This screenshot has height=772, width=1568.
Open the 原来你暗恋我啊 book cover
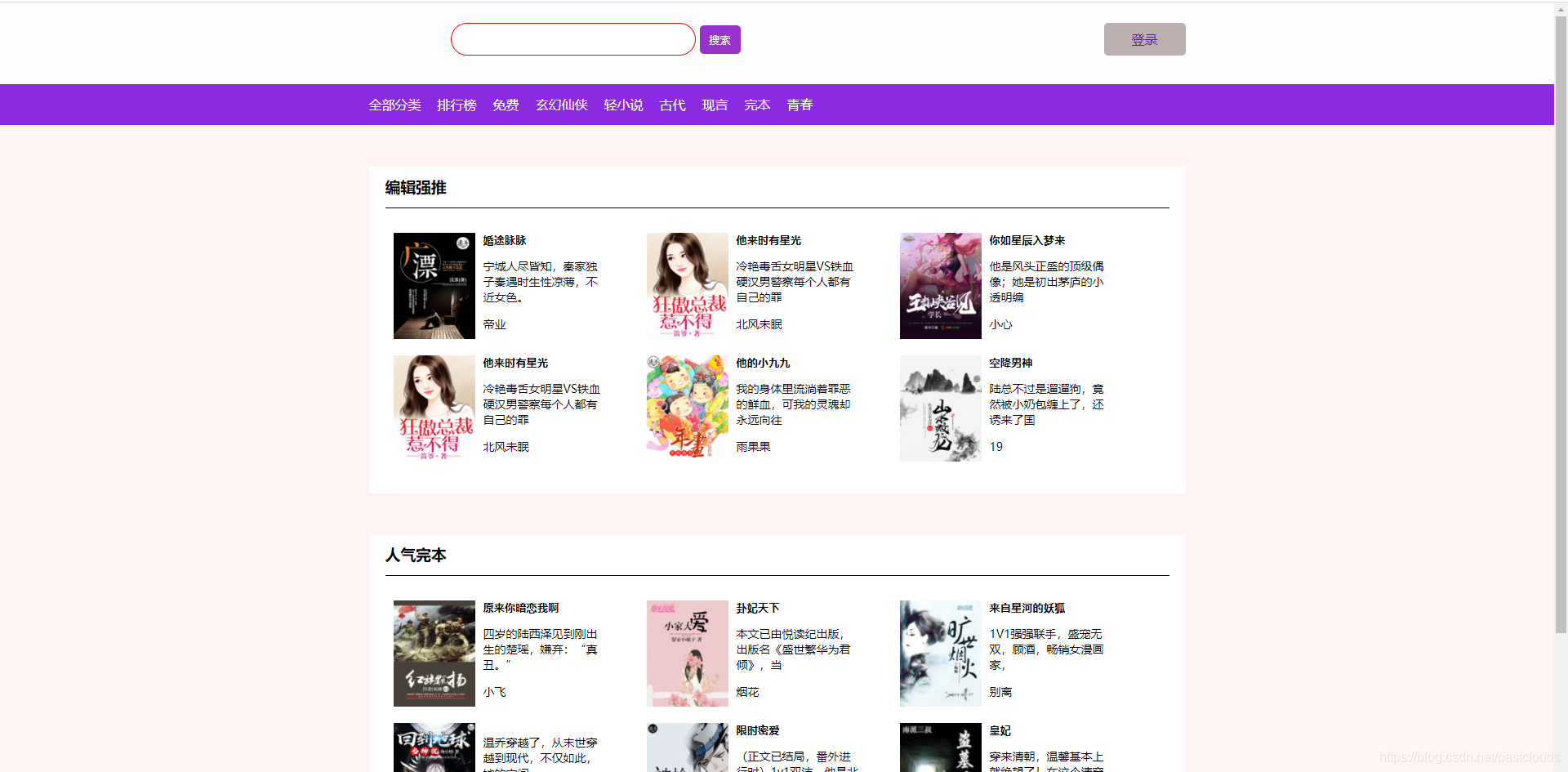click(434, 654)
